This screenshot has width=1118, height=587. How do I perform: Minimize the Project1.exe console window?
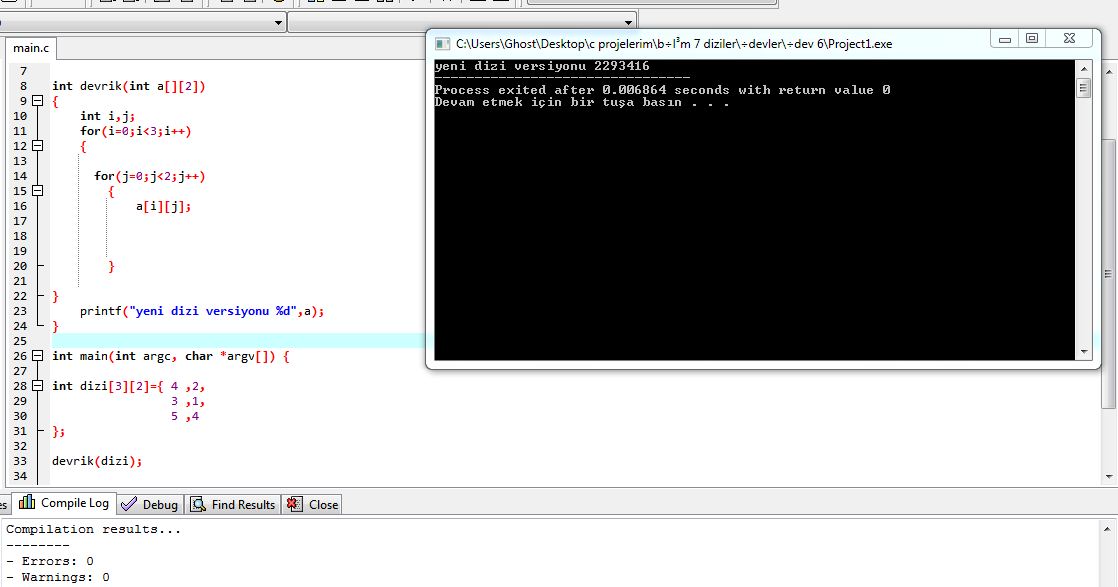(1005, 39)
